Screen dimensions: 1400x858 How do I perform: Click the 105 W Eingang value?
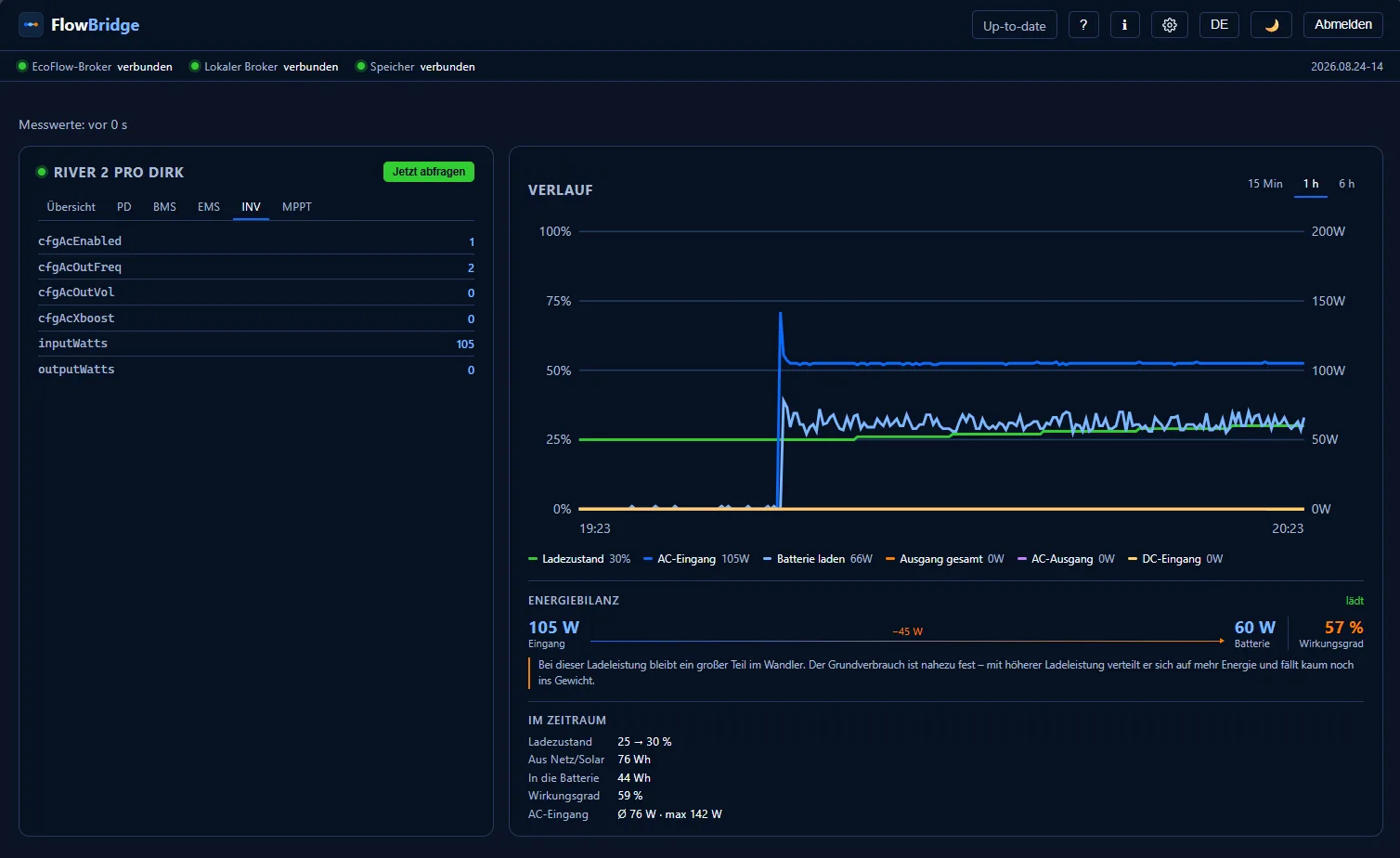pos(553,628)
